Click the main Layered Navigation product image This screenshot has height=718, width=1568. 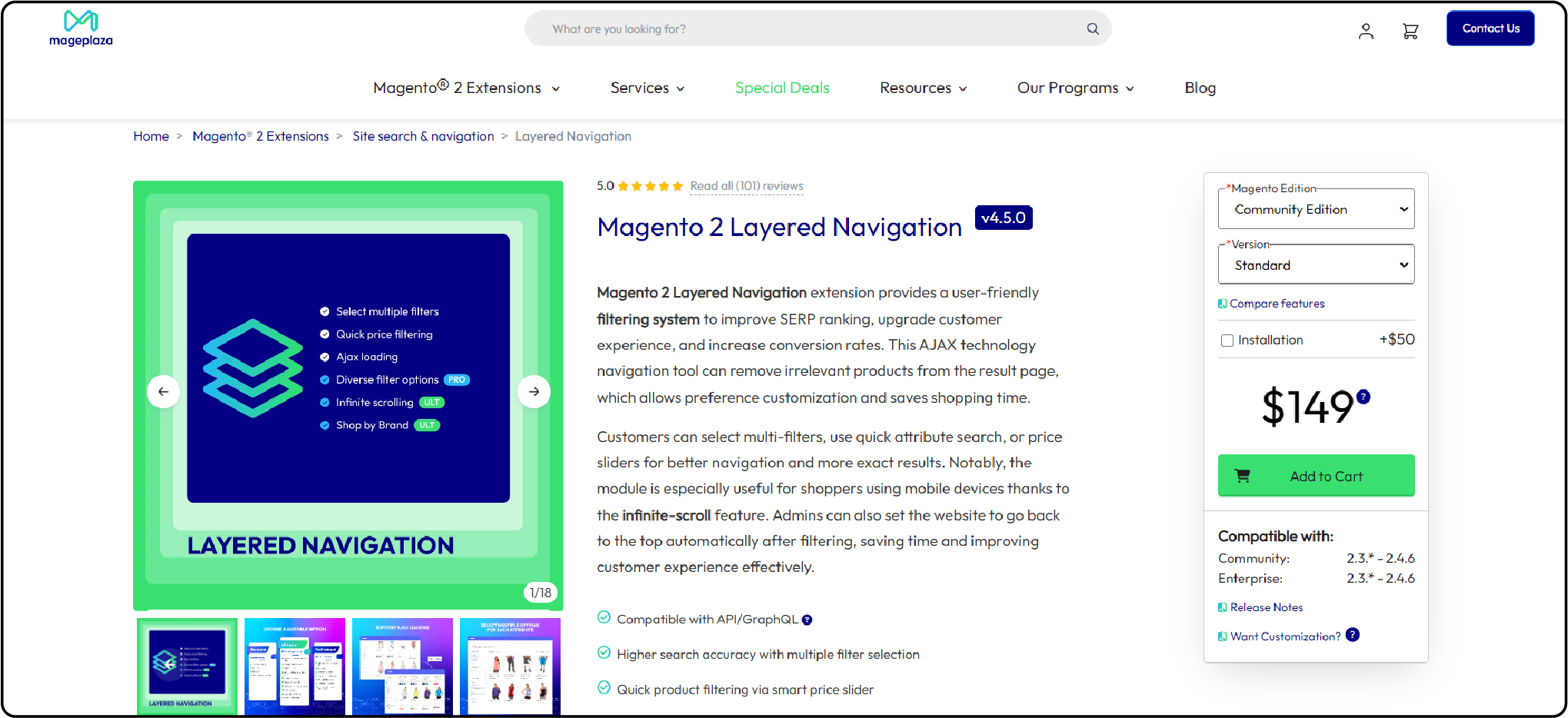tap(348, 395)
